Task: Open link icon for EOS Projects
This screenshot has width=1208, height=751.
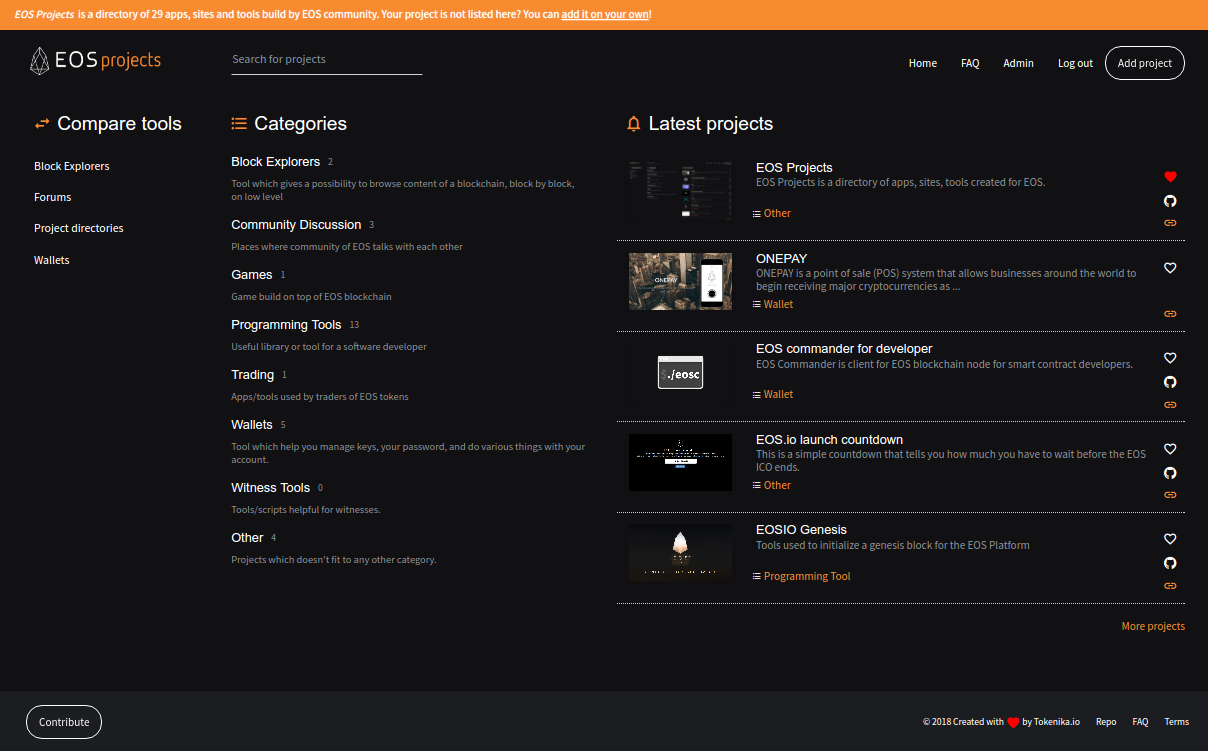Action: pyautogui.click(x=1170, y=223)
